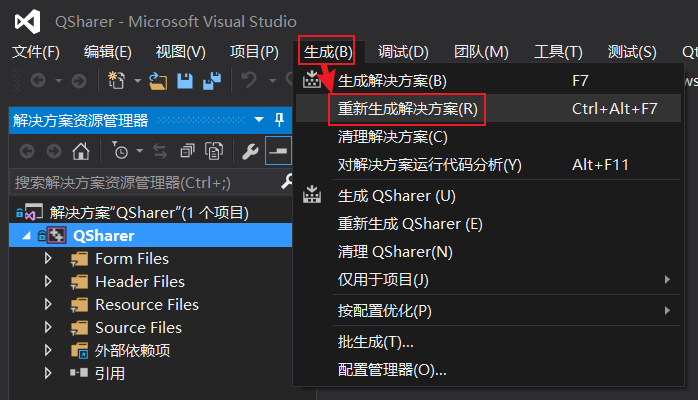Open the 团队(M) menu
Image resolution: width=698 pixels, height=400 pixels.
tap(481, 52)
